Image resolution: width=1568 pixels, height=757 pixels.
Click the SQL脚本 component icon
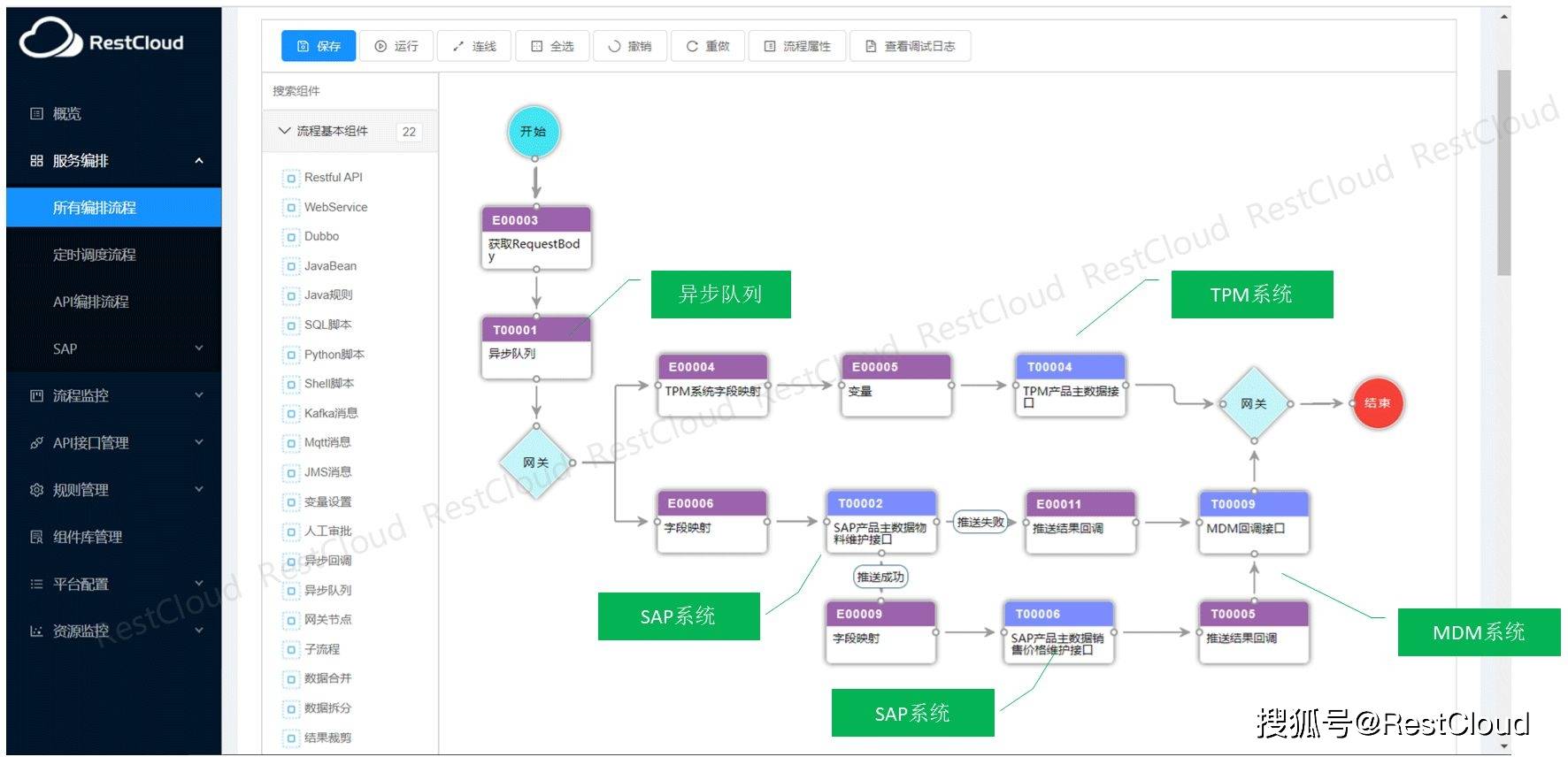point(291,325)
